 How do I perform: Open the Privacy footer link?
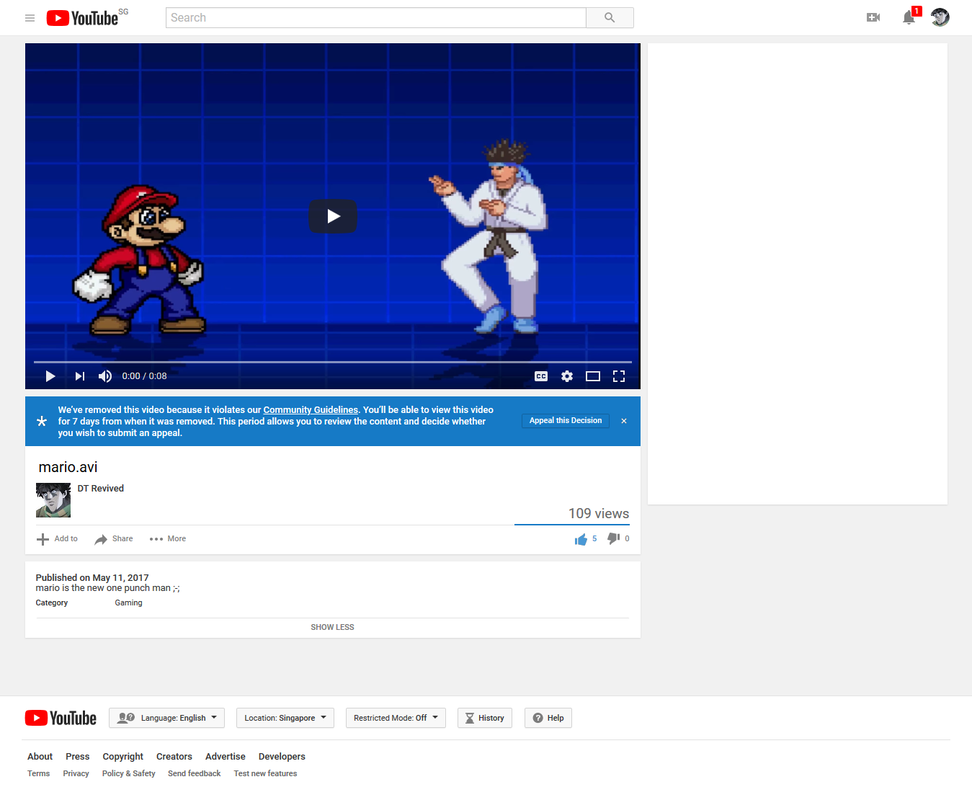pyautogui.click(x=76, y=773)
